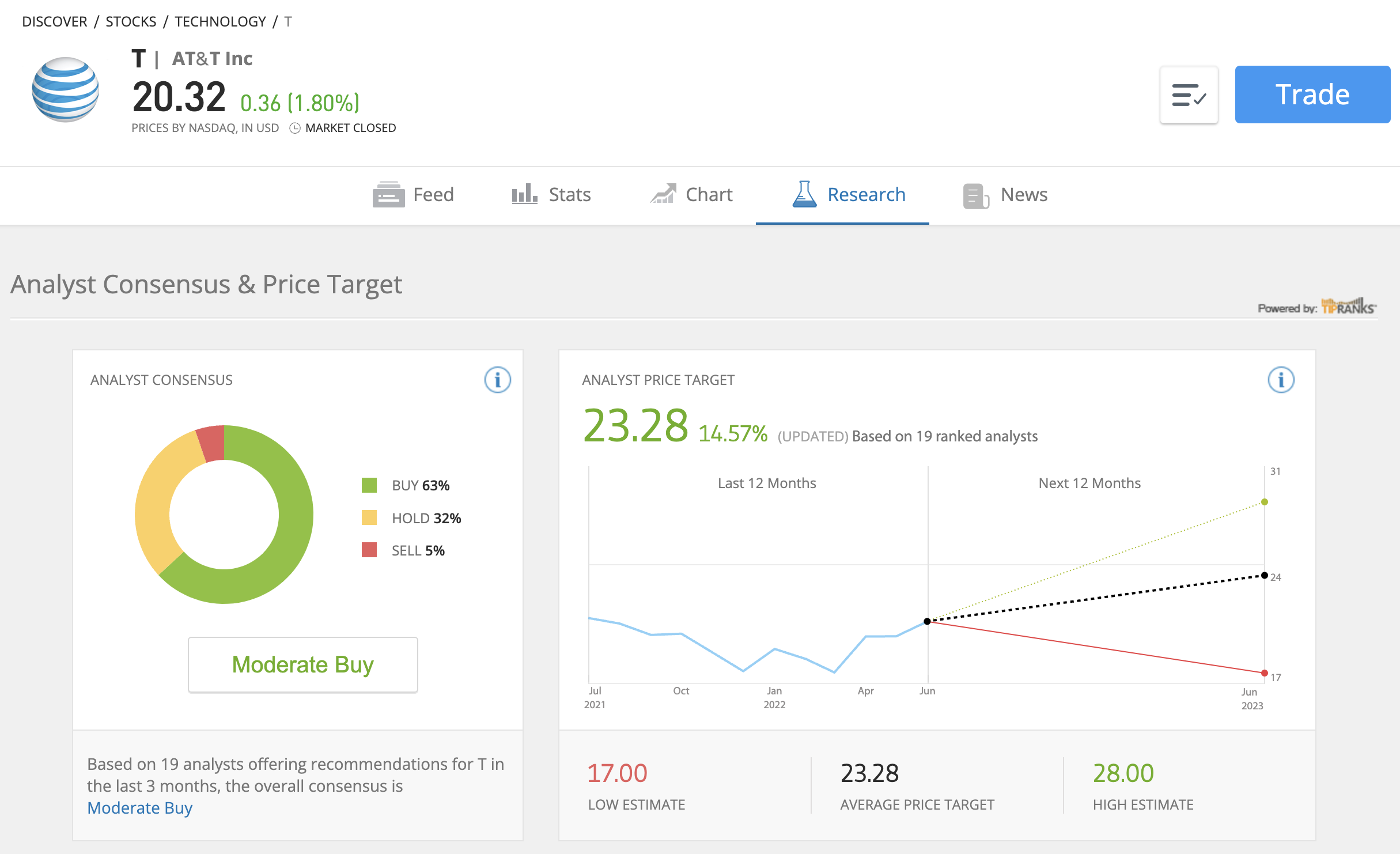Click the HIGH ESTIMATE label
This screenshot has height=854, width=1400.
point(1143,804)
